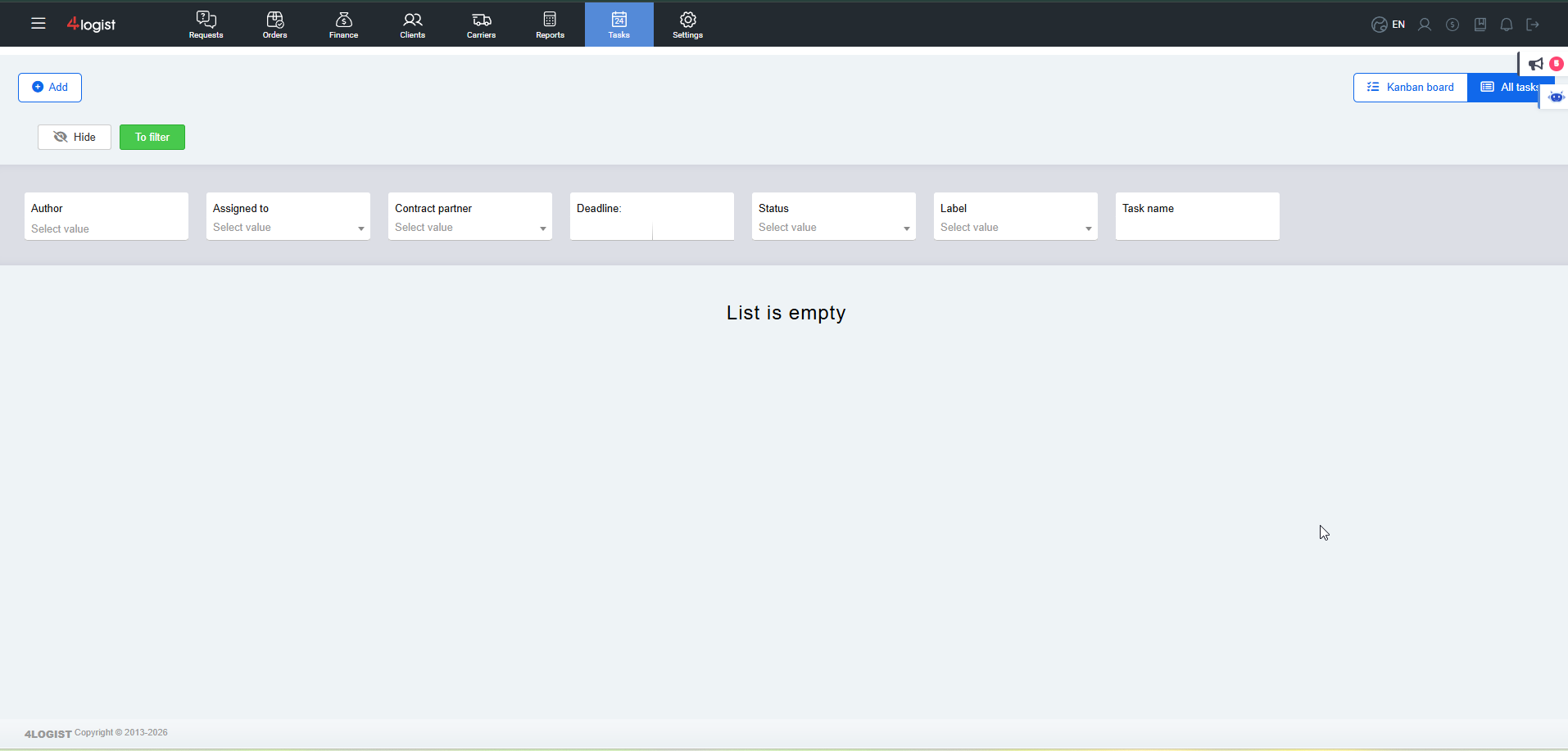This screenshot has height=751, width=1568.
Task: Click the logout icon in header
Action: 1533,25
